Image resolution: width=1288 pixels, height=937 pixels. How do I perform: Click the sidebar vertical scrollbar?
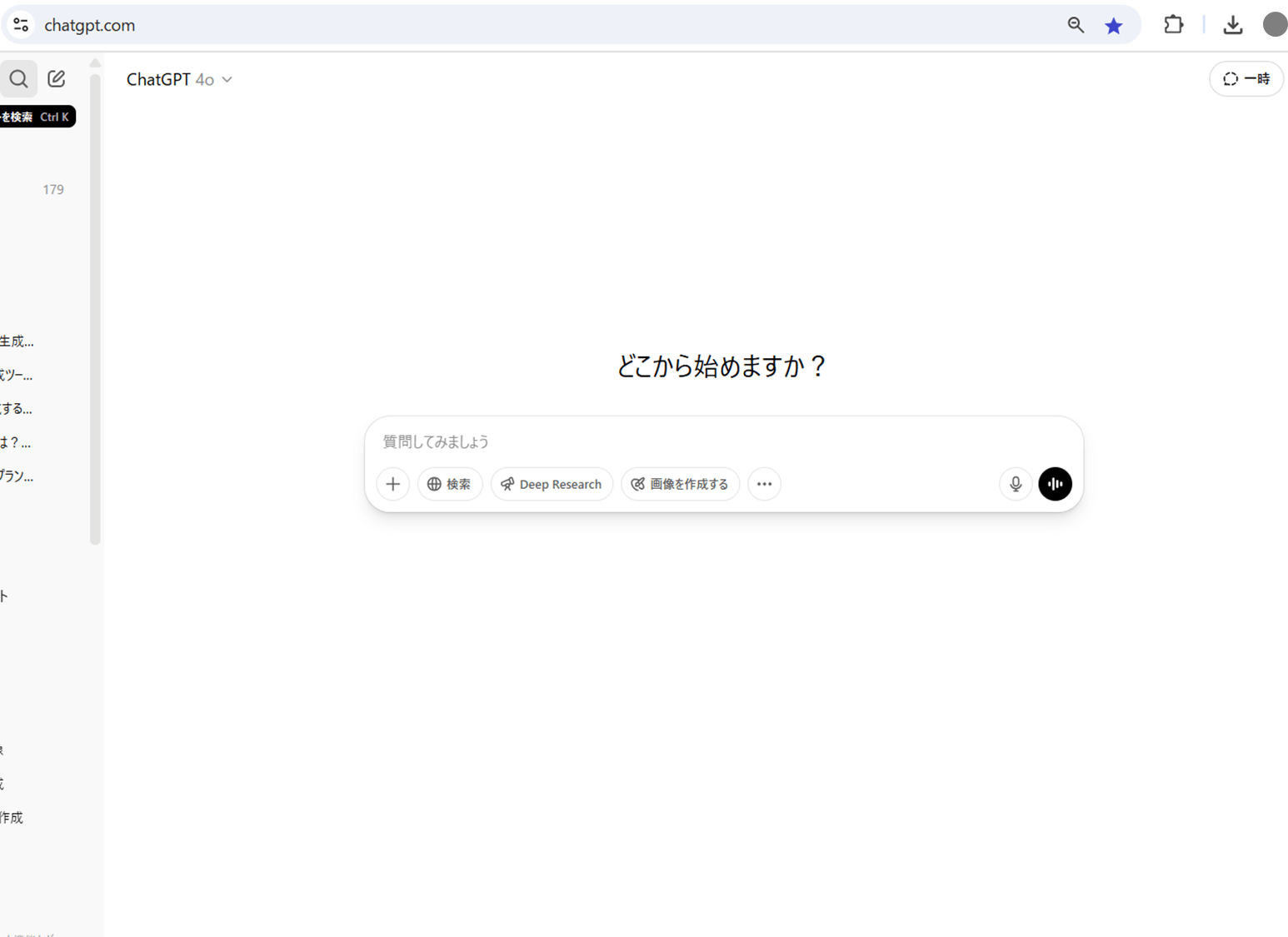[95, 308]
